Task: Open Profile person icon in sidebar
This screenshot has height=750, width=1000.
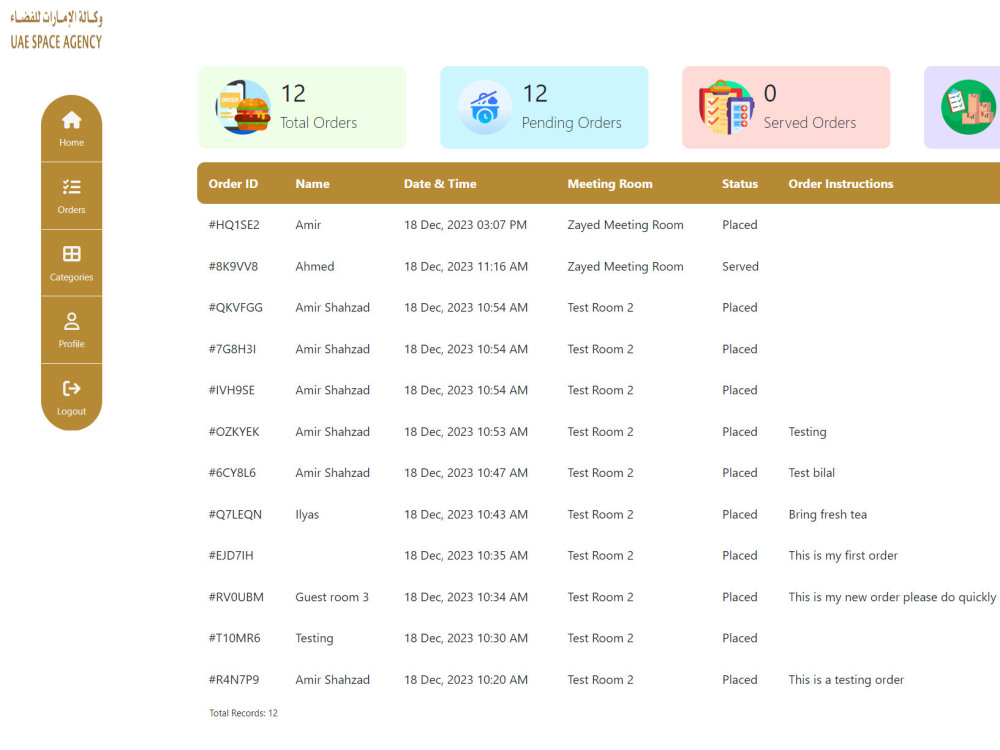Action: pyautogui.click(x=71, y=321)
